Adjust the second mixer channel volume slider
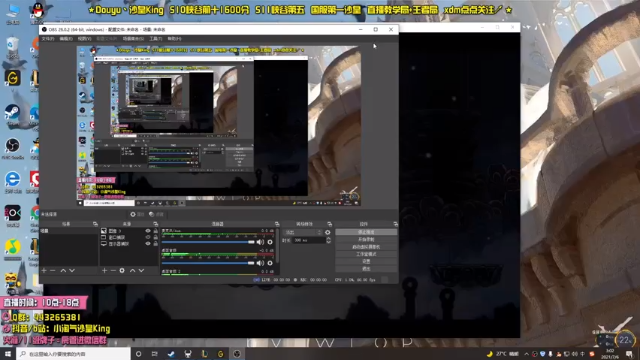640x360 pixels. (208, 263)
